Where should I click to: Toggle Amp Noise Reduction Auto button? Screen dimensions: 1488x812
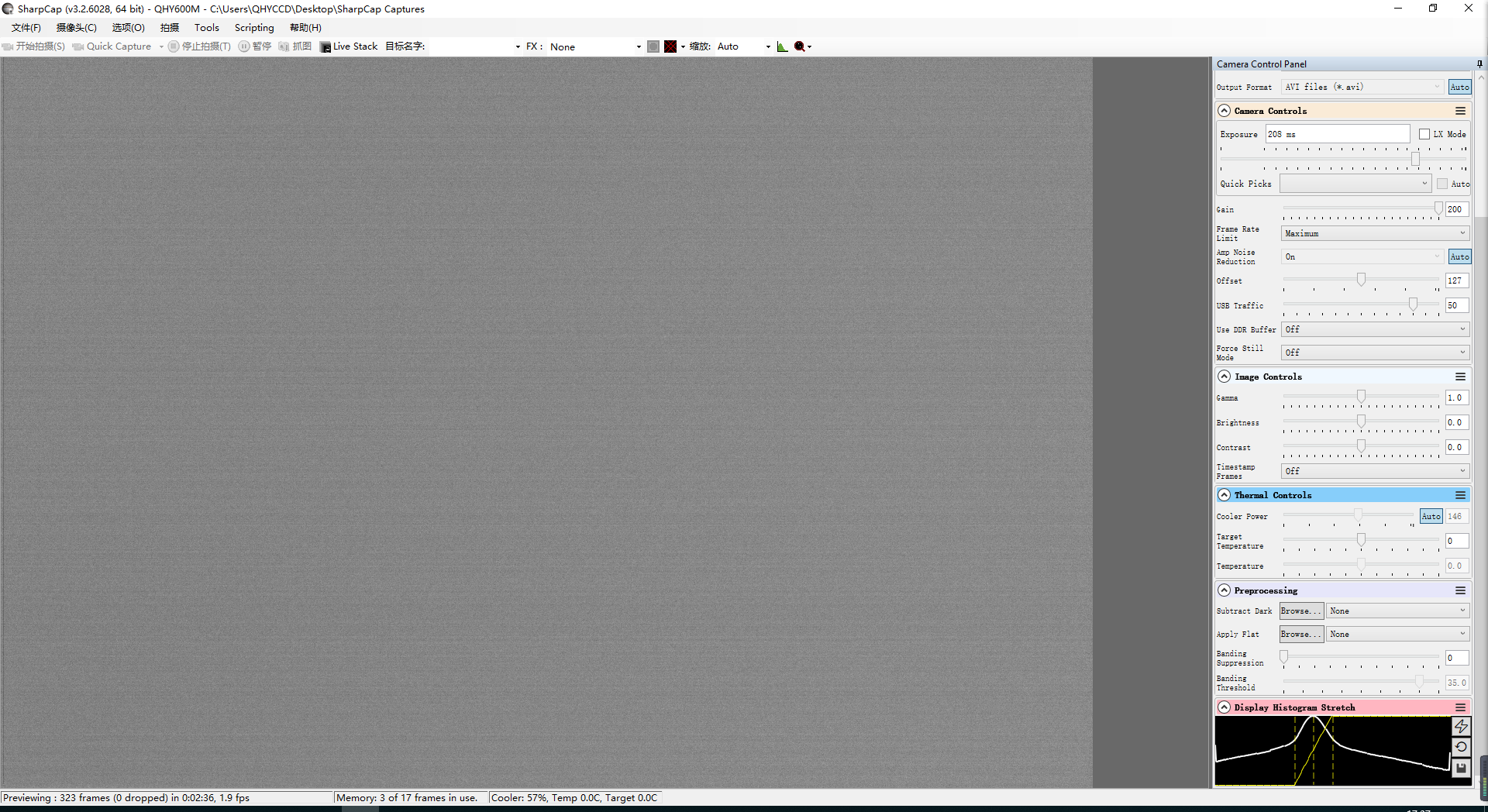(1460, 256)
